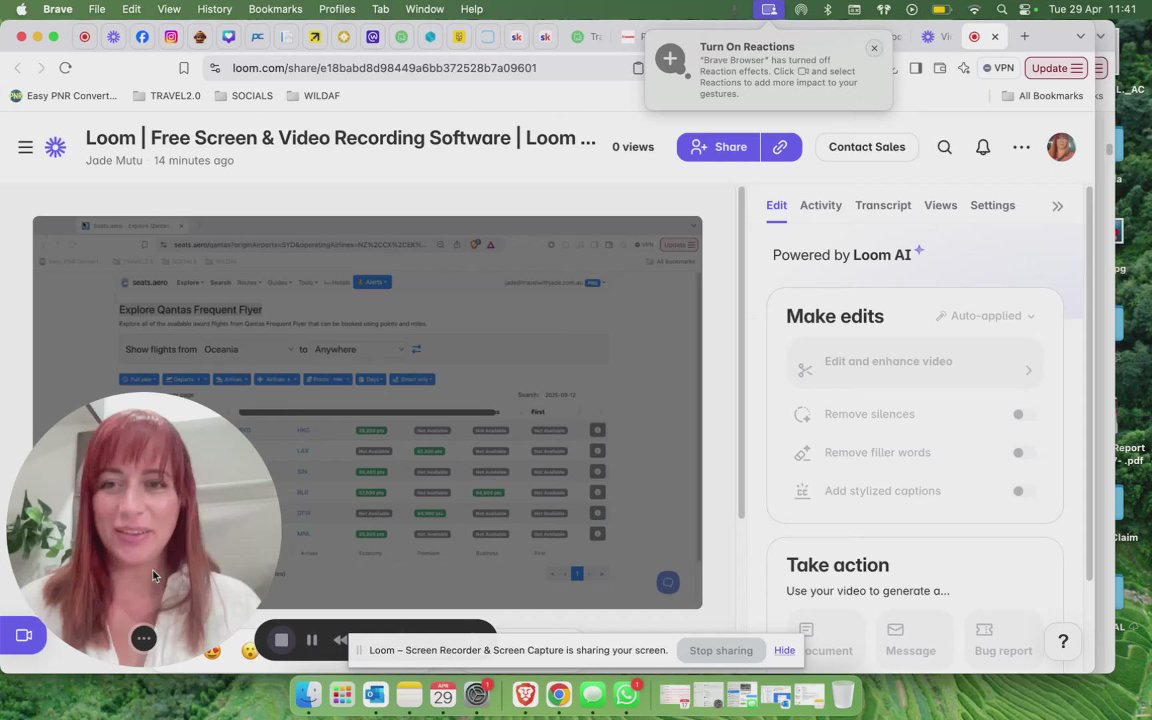
Task: Expand Edit and enhance video option
Action: tap(915, 362)
